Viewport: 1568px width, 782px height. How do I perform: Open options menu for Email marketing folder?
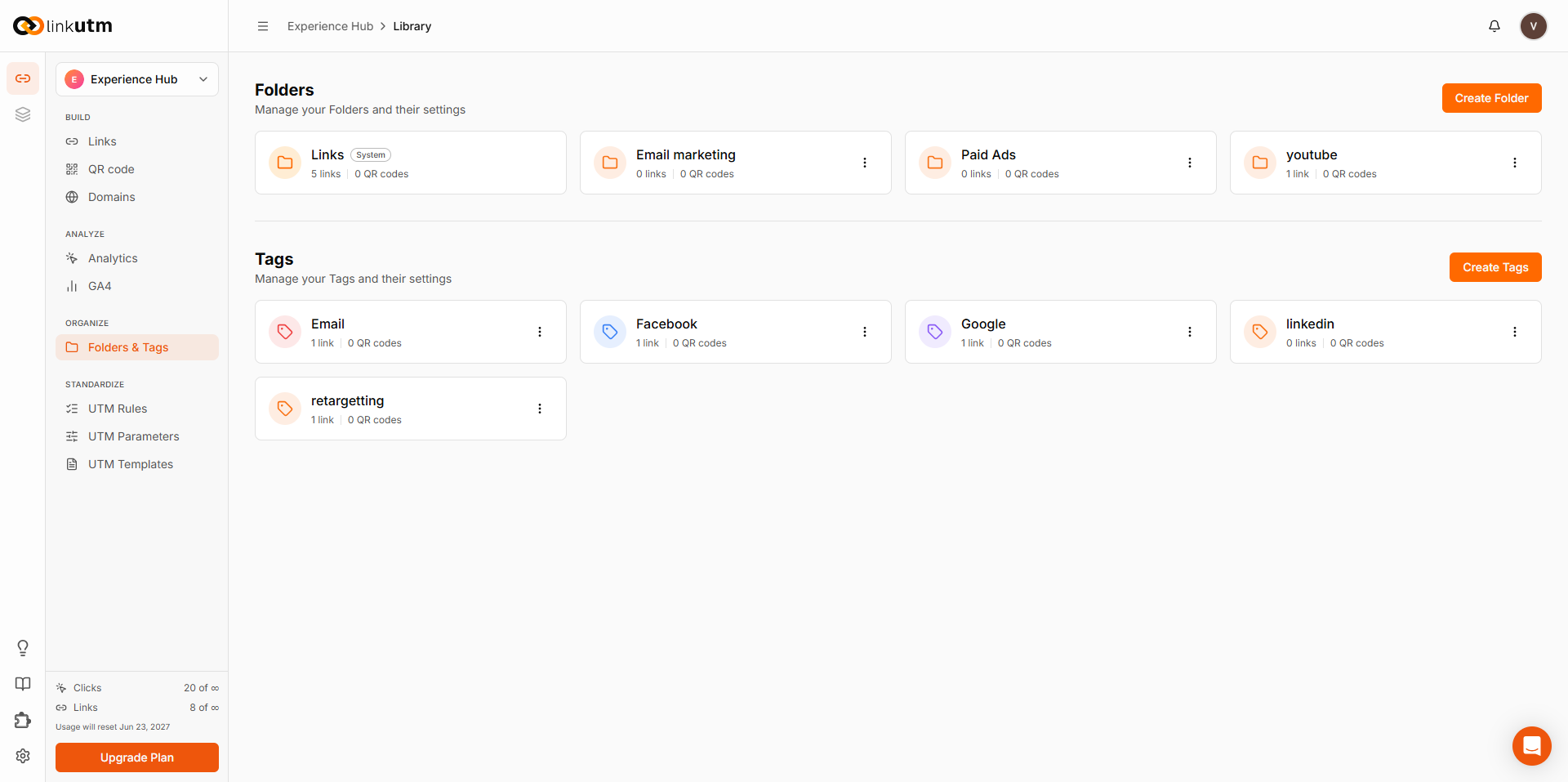[865, 163]
